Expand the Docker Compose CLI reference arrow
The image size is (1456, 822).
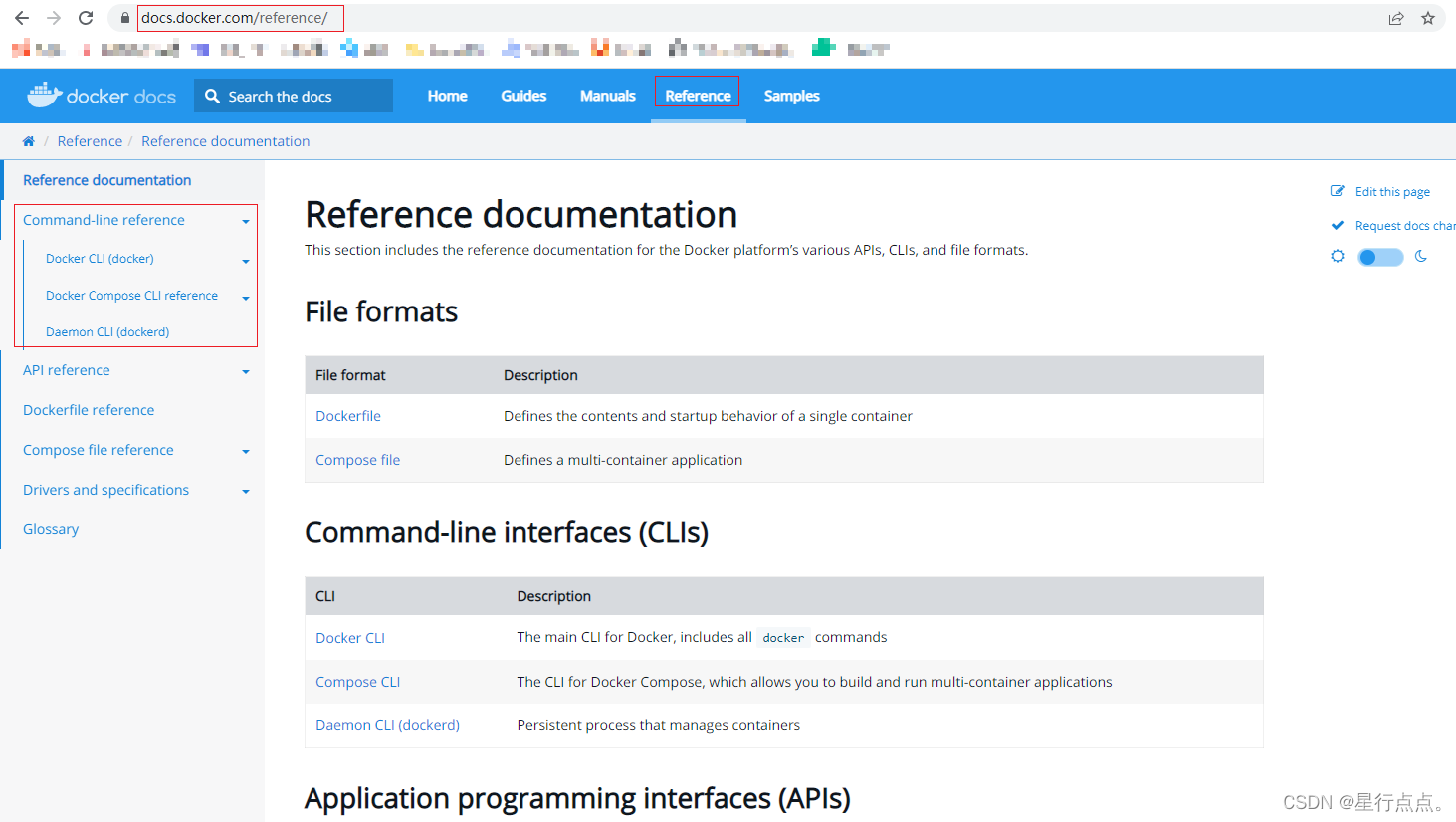click(246, 298)
